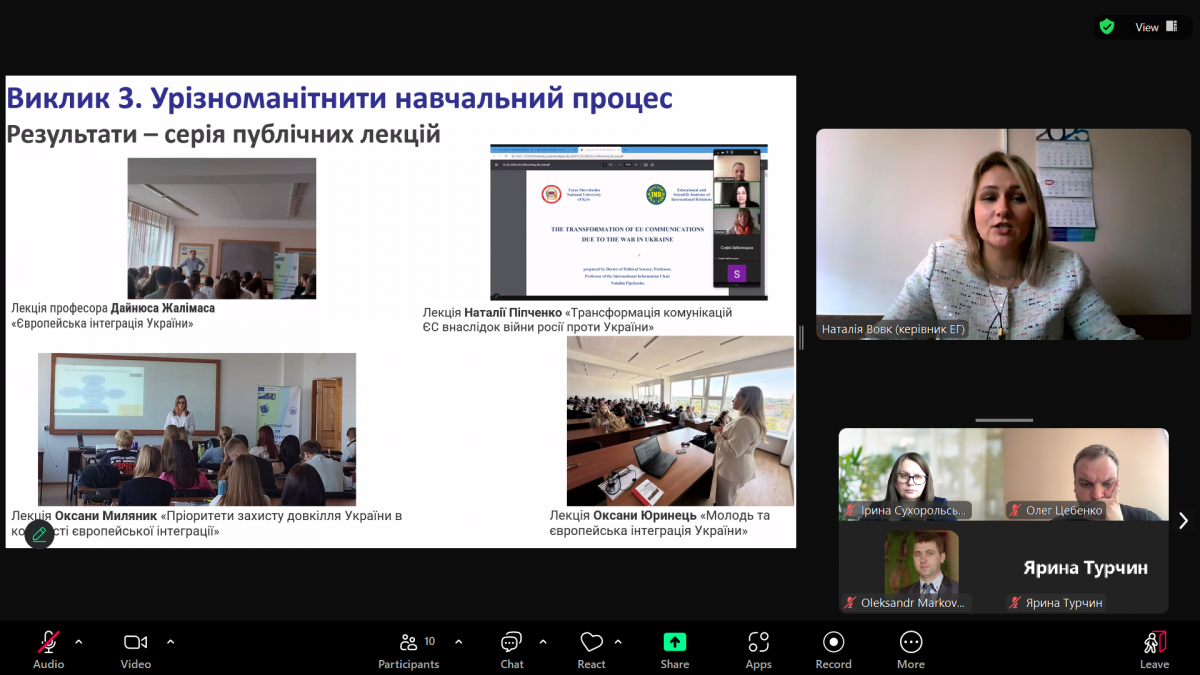The image size is (1200, 675).
Task: Select Олег Цебенко's video thumbnail
Action: pyautogui.click(x=1086, y=474)
